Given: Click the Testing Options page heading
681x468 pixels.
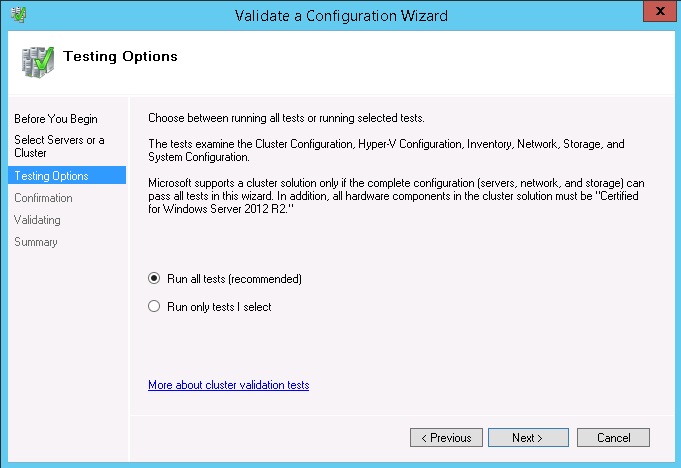Looking at the screenshot, I should (120, 57).
